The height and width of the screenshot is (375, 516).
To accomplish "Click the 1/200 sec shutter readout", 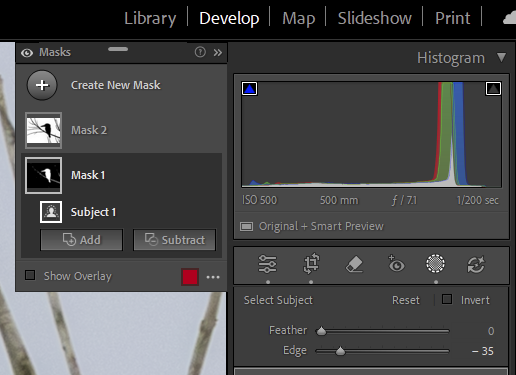I will tap(478, 200).
